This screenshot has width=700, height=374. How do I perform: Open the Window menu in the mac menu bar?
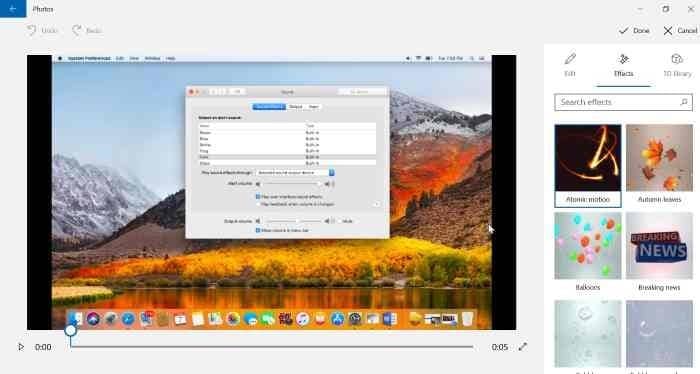coord(152,58)
